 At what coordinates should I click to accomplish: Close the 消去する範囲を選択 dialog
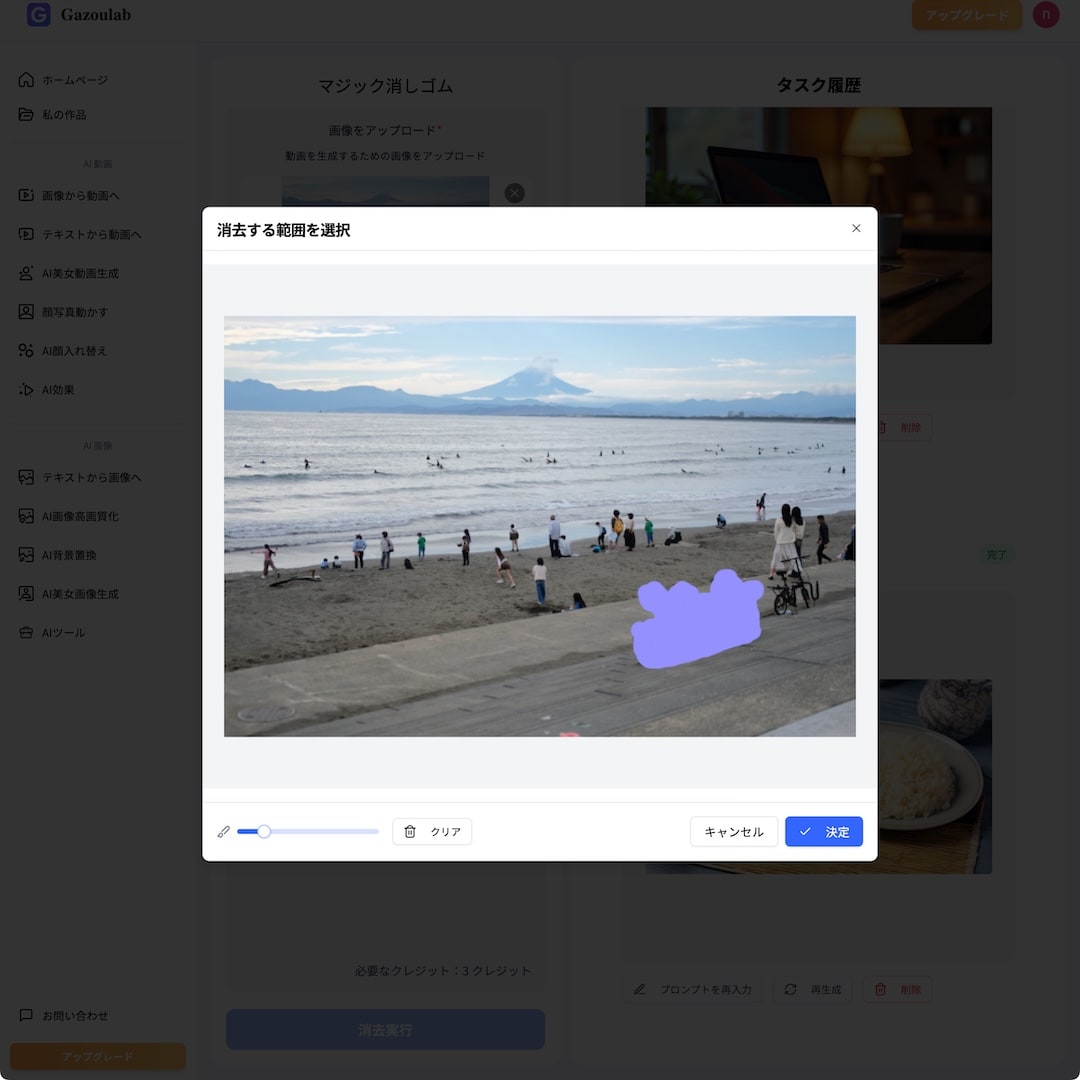856,228
